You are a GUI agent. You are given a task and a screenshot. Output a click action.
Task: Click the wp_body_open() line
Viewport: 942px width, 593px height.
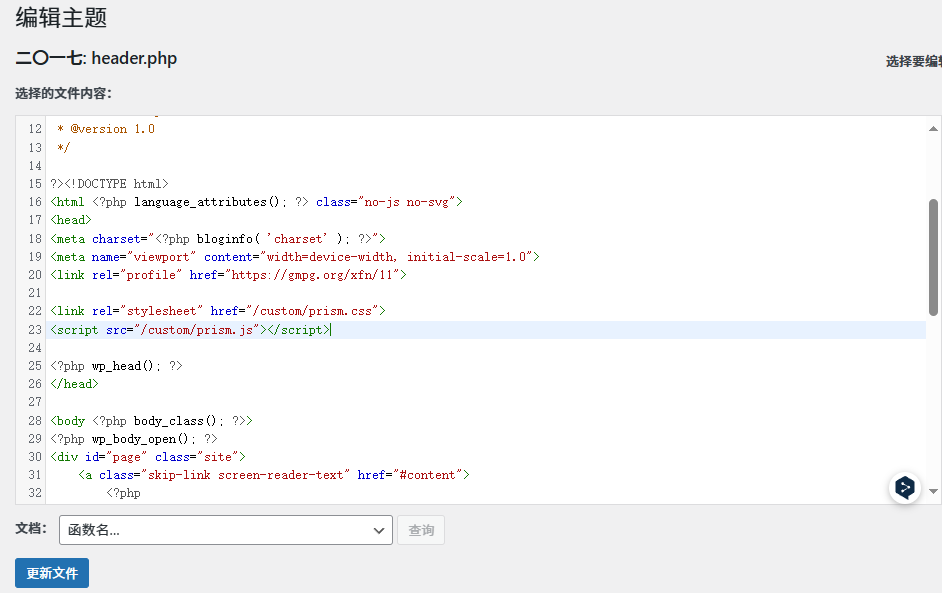coord(133,439)
